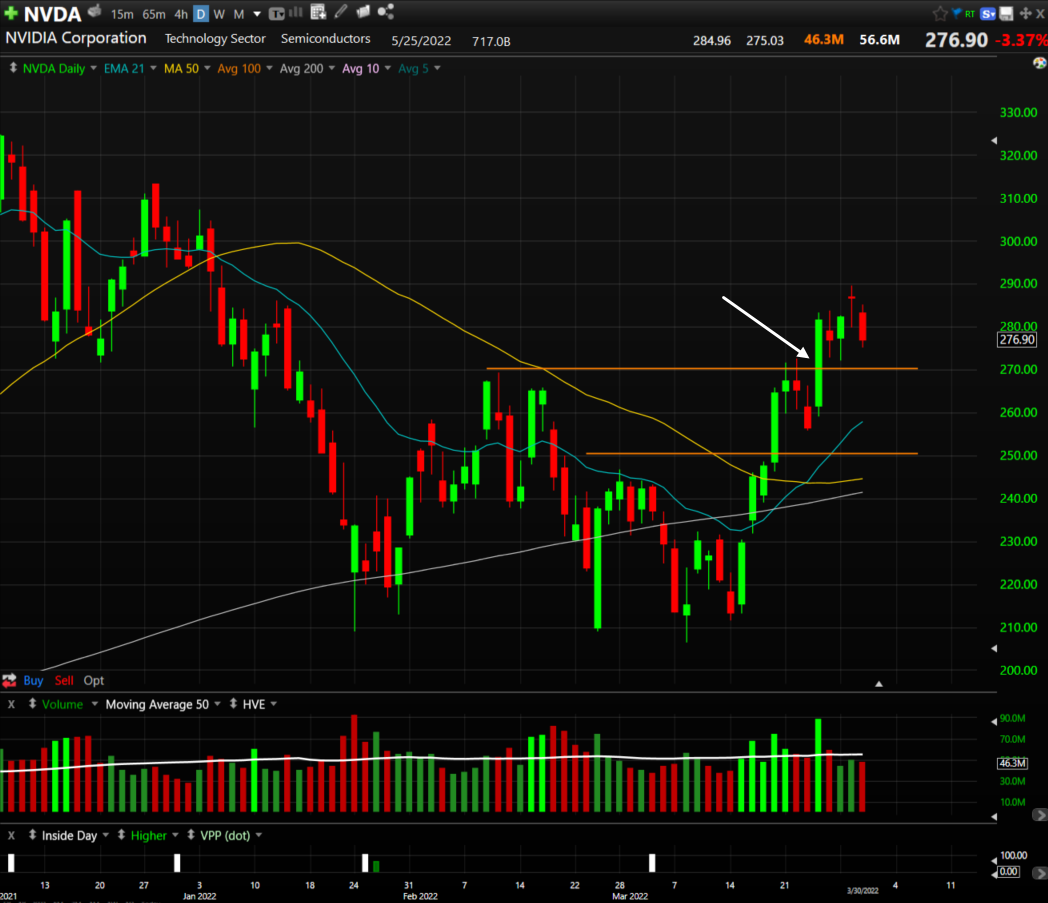
Task: Open the Inside Day indicator dropdown
Action: [x=106, y=835]
